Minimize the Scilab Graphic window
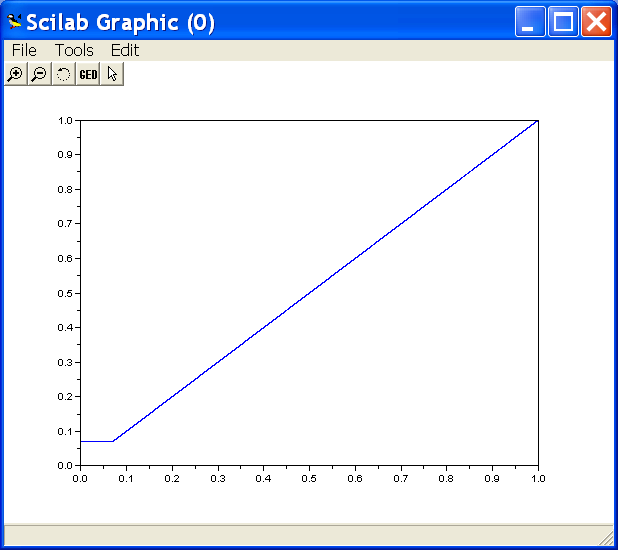Screen dimensions: 618x550 click(x=530, y=22)
